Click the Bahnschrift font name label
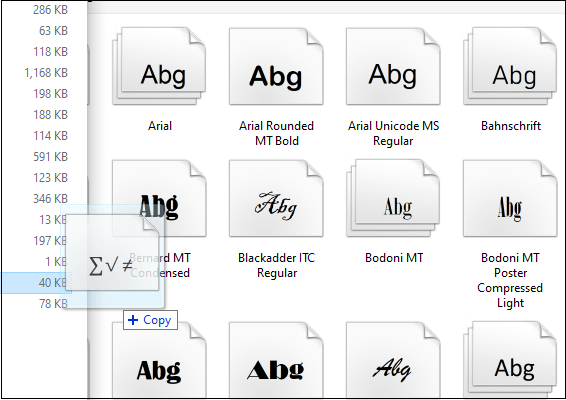This screenshot has width=566, height=400. coord(511,126)
